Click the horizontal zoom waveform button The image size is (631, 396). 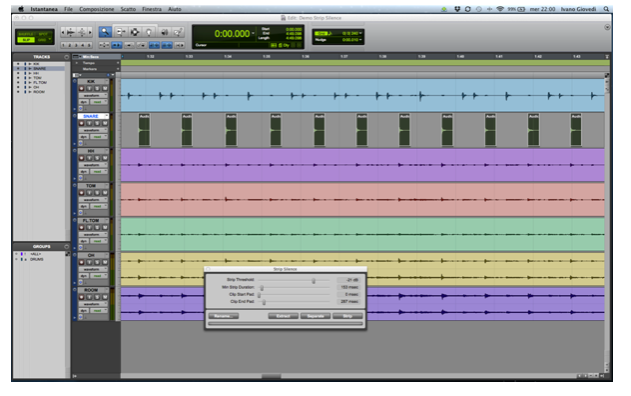(70, 32)
